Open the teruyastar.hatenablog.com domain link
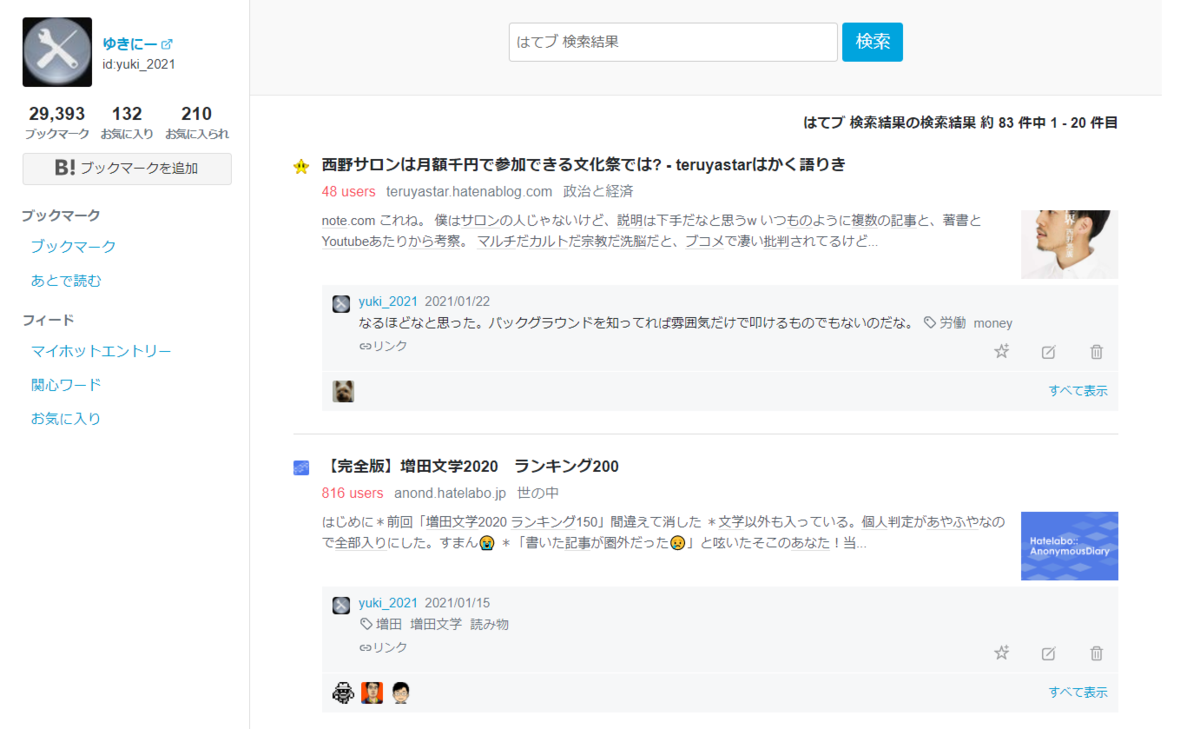 click(469, 191)
